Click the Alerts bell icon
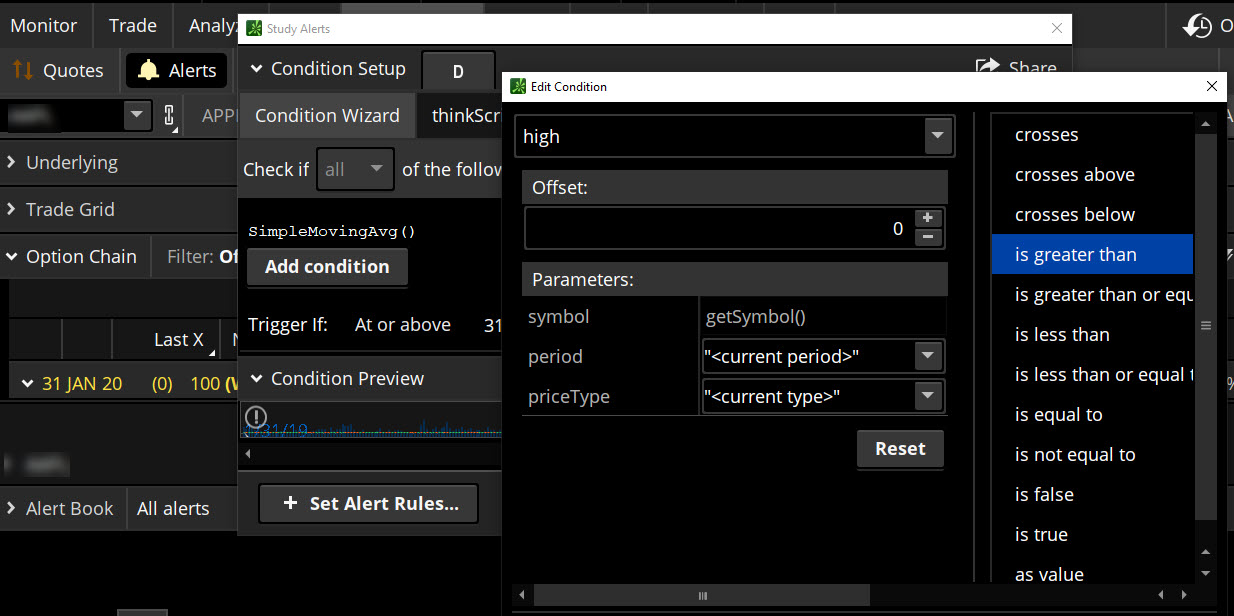The width and height of the screenshot is (1234, 616). (148, 70)
